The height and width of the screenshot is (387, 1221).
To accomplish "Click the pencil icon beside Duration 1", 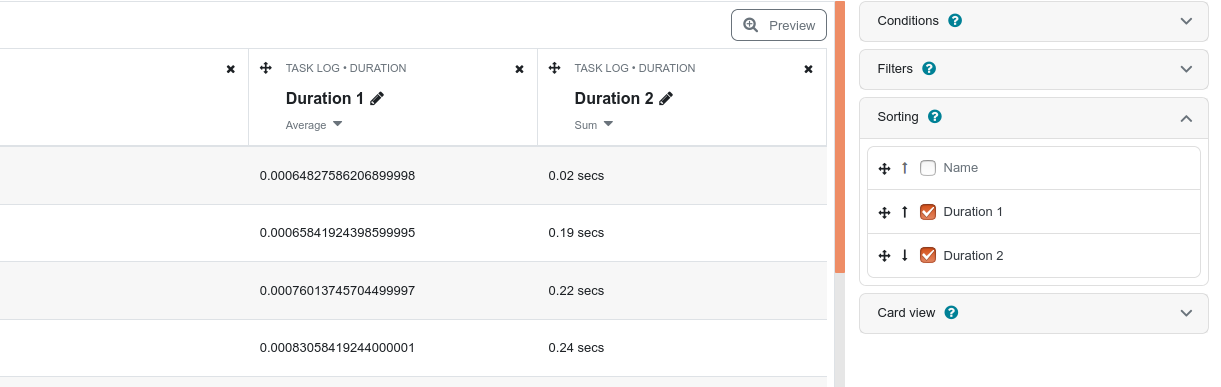I will click(377, 98).
